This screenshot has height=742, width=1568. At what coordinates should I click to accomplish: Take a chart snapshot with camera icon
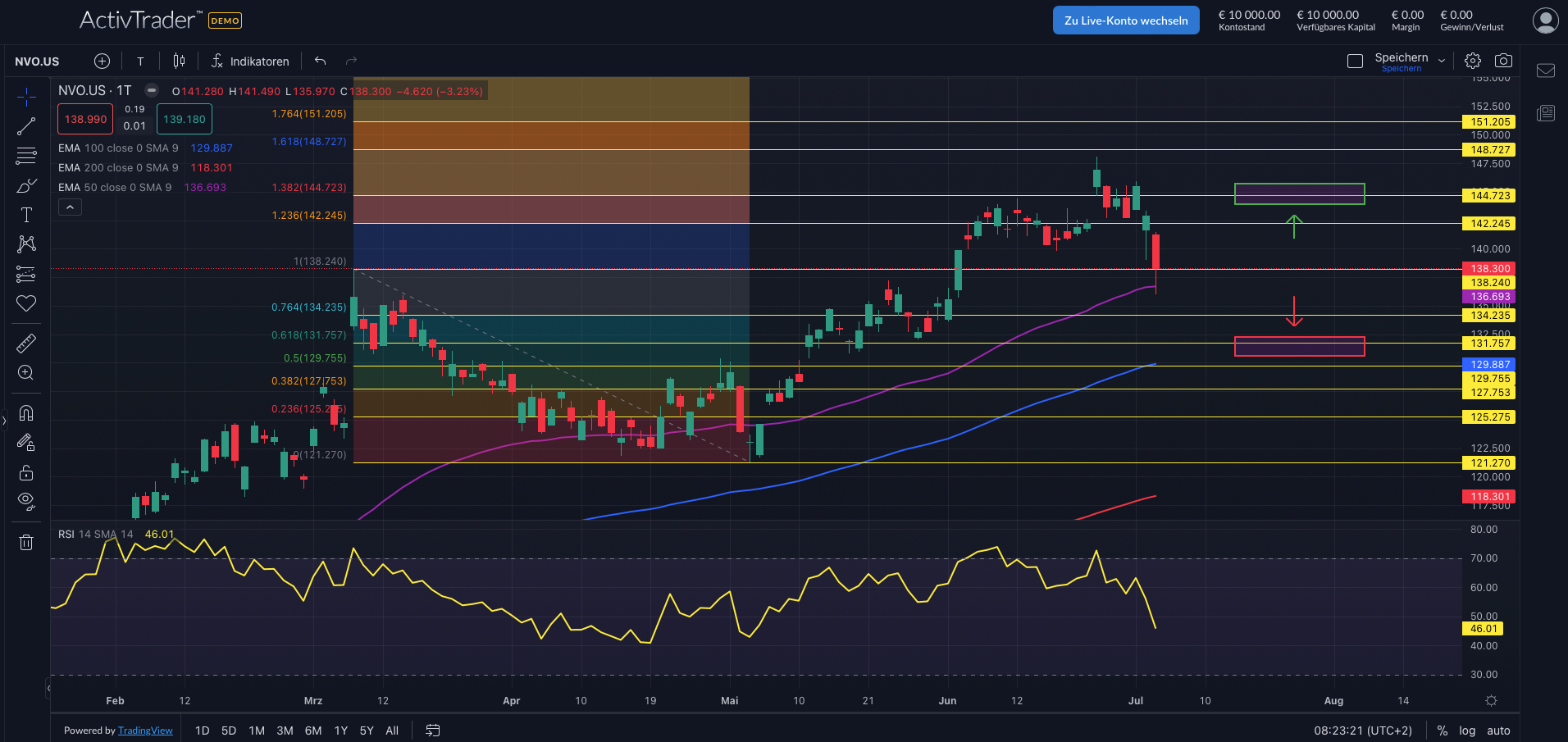click(1503, 61)
